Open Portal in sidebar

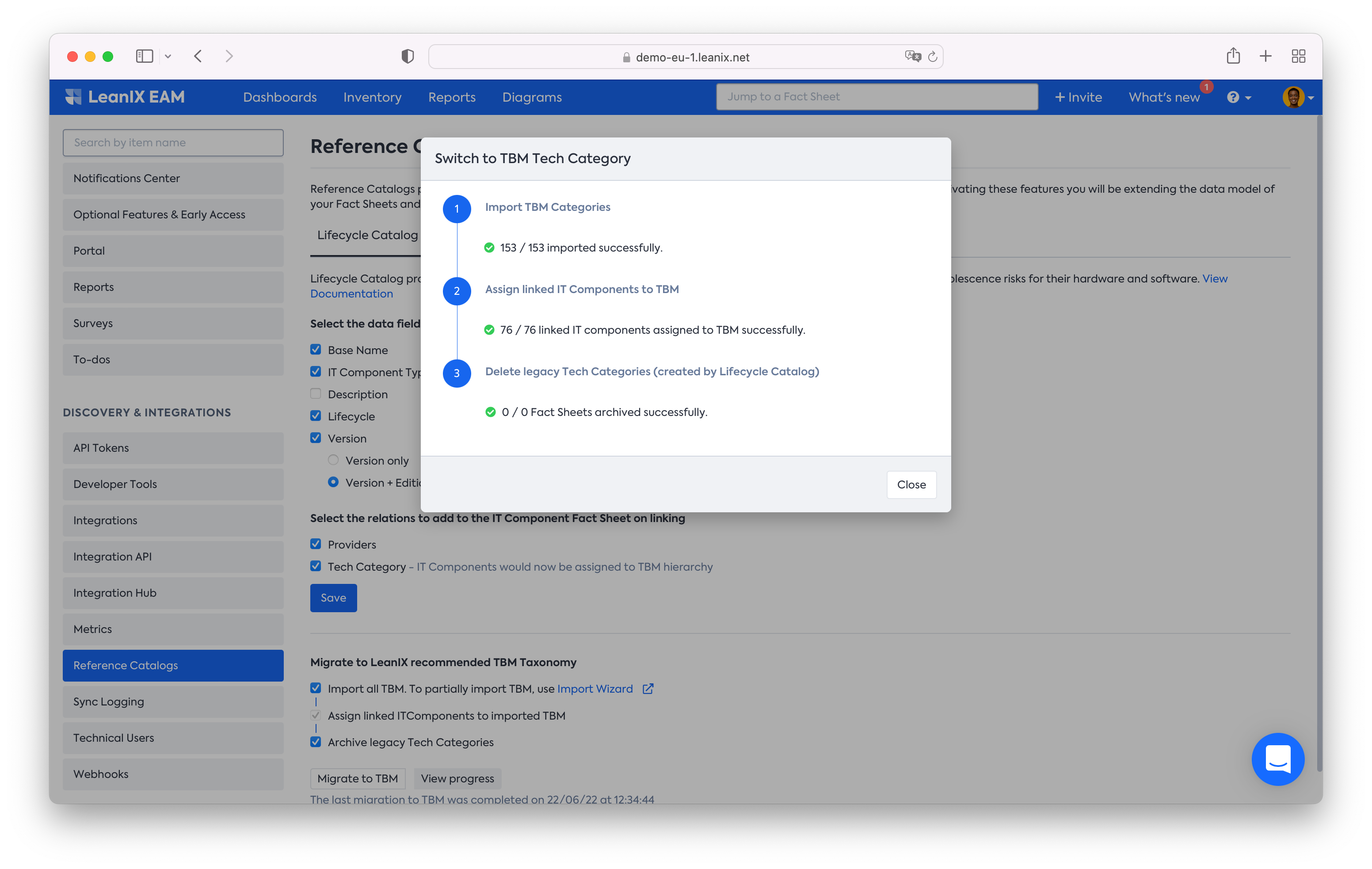tap(173, 251)
